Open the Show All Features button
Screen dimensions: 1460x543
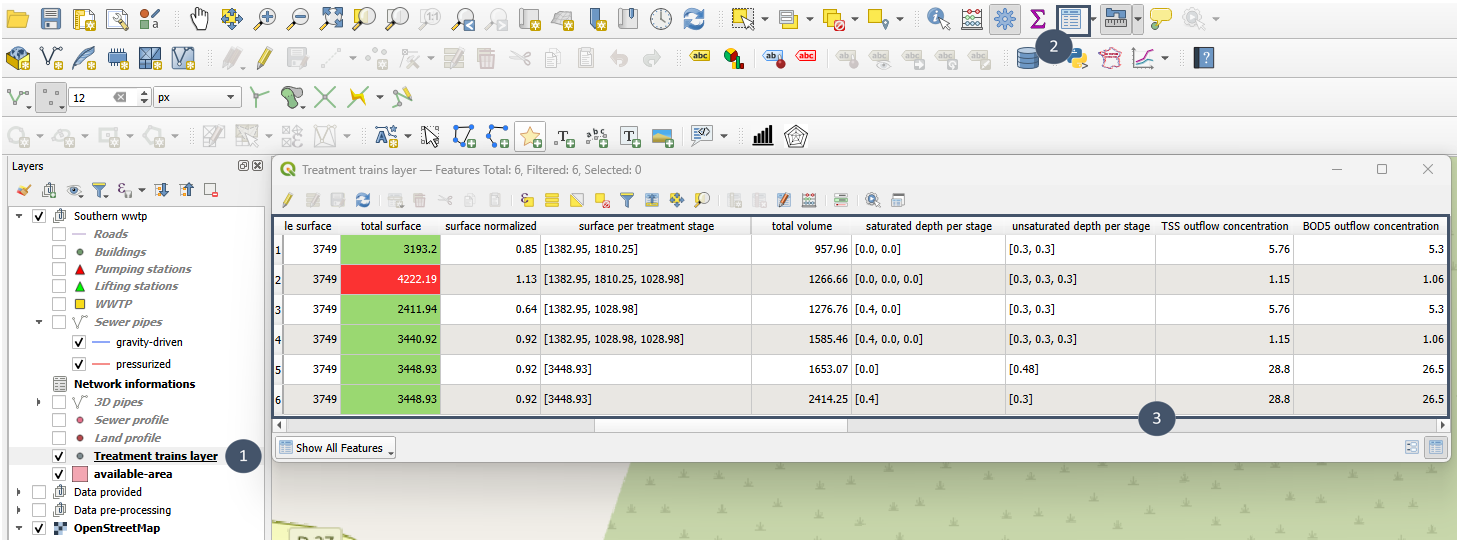point(335,448)
